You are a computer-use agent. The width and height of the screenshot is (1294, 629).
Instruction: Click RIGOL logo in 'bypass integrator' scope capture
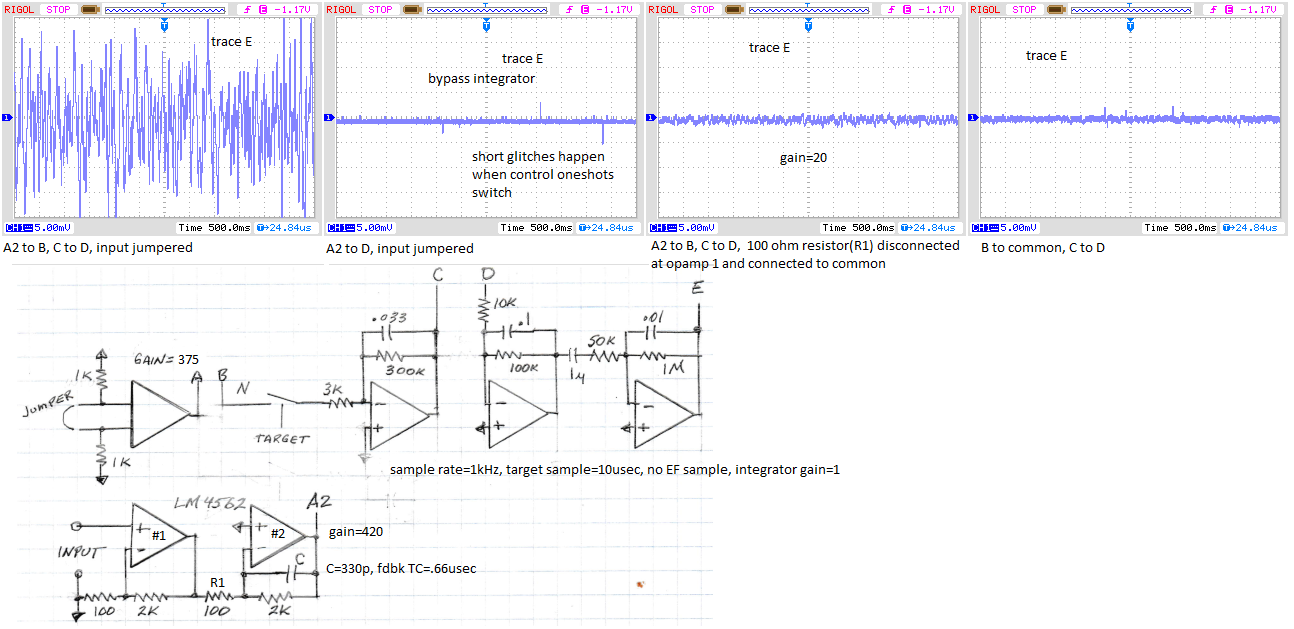tap(342, 9)
